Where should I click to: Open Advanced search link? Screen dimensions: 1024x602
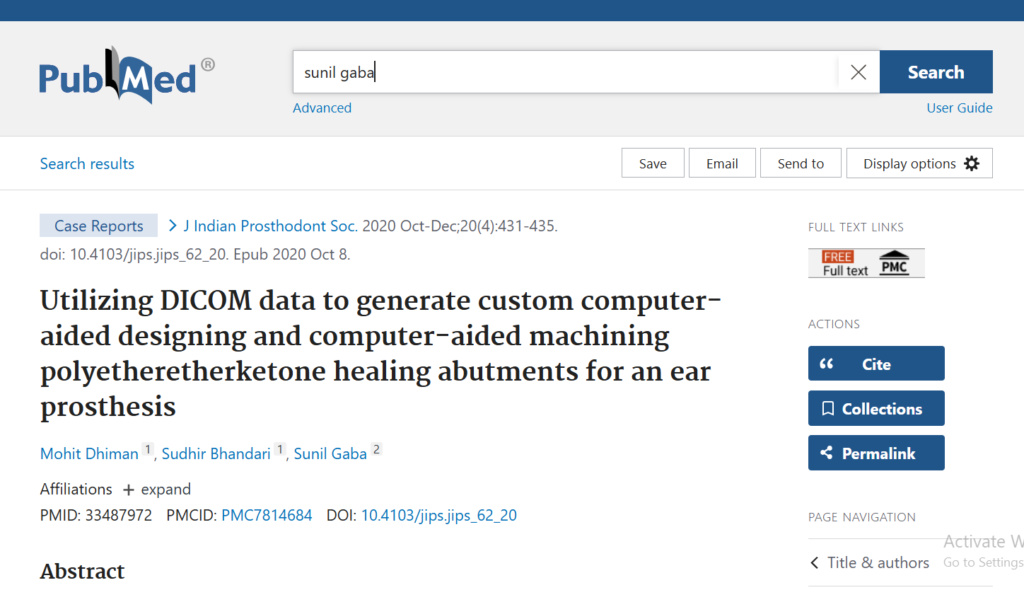[x=321, y=108]
